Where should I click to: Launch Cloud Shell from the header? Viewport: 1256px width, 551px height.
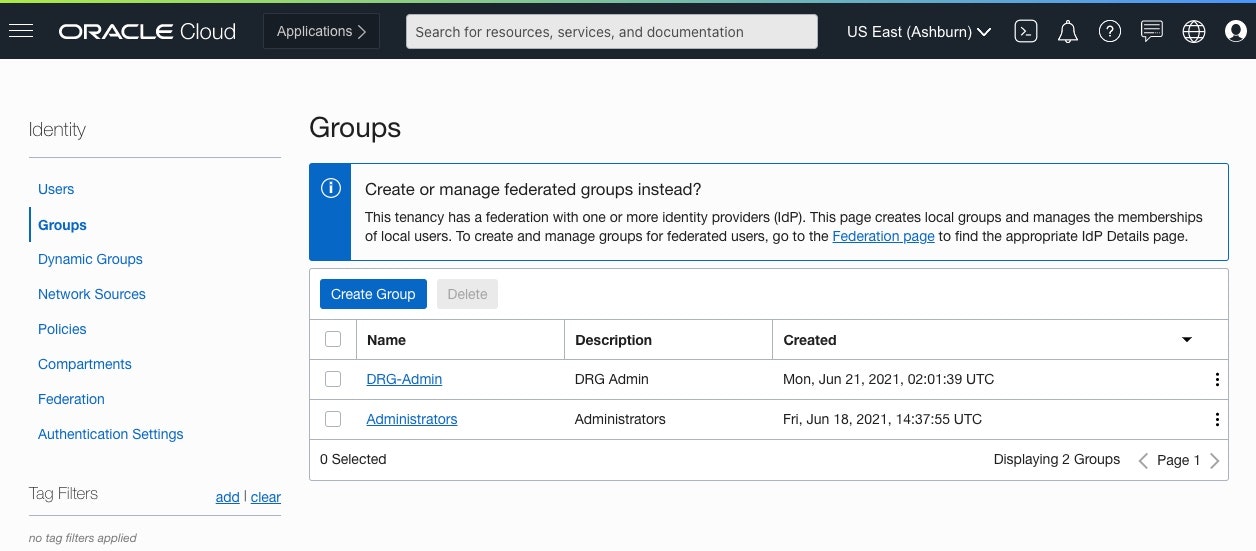tap(1026, 31)
